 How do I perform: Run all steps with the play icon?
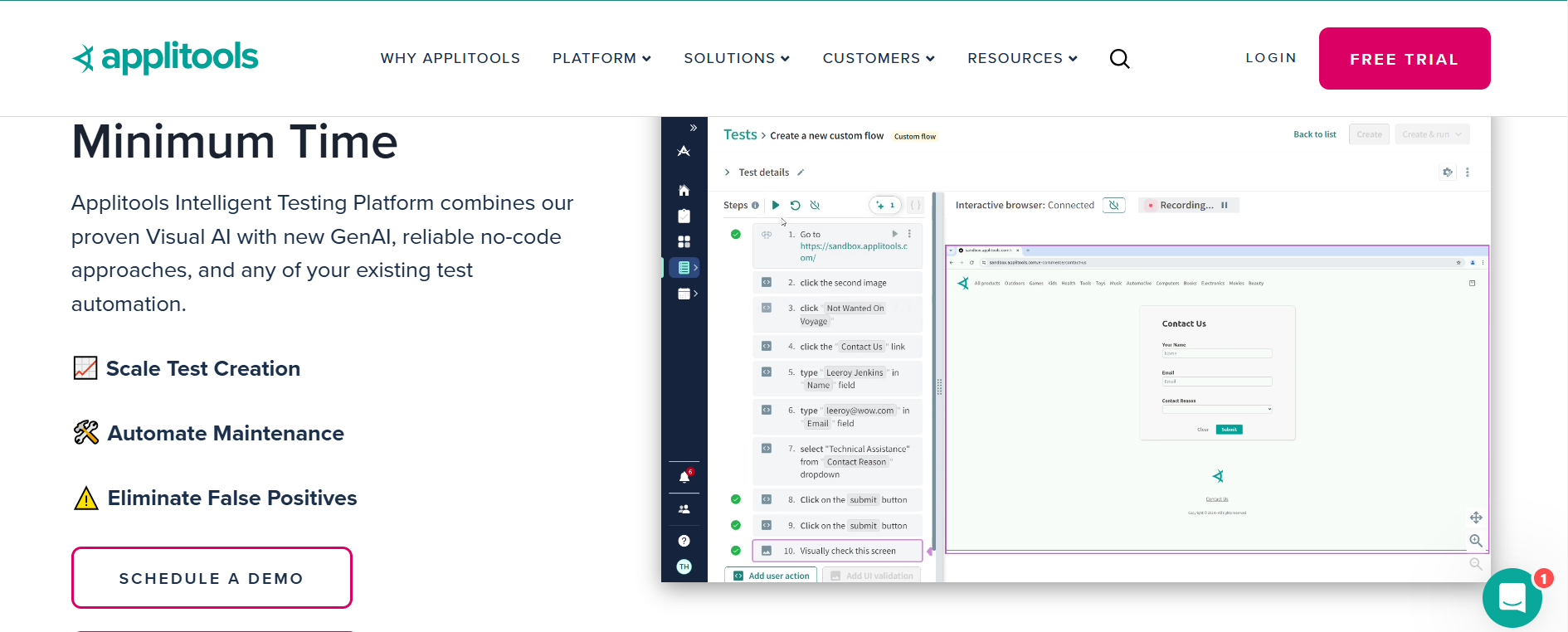[776, 205]
